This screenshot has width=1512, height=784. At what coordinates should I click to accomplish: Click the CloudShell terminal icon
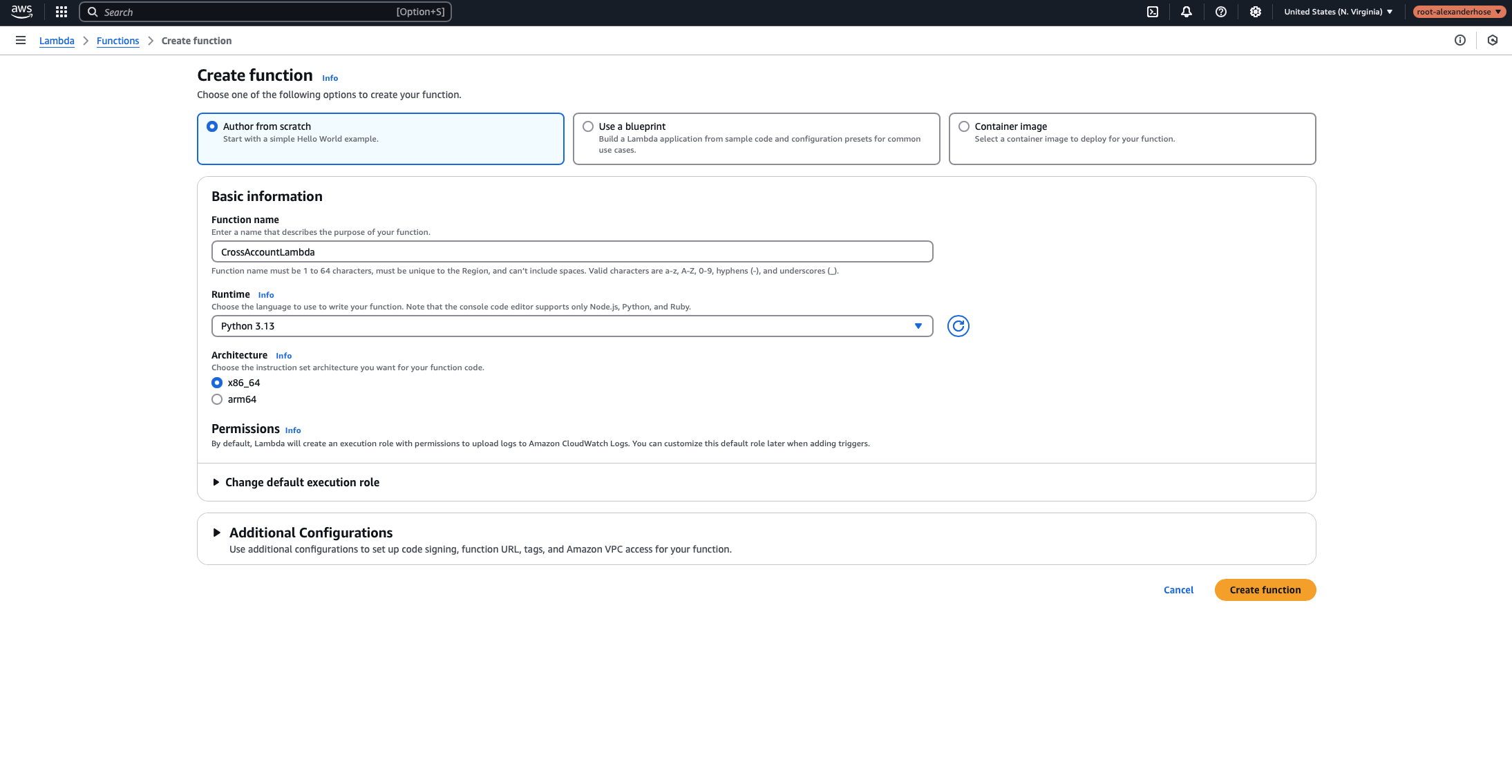pyautogui.click(x=1152, y=12)
